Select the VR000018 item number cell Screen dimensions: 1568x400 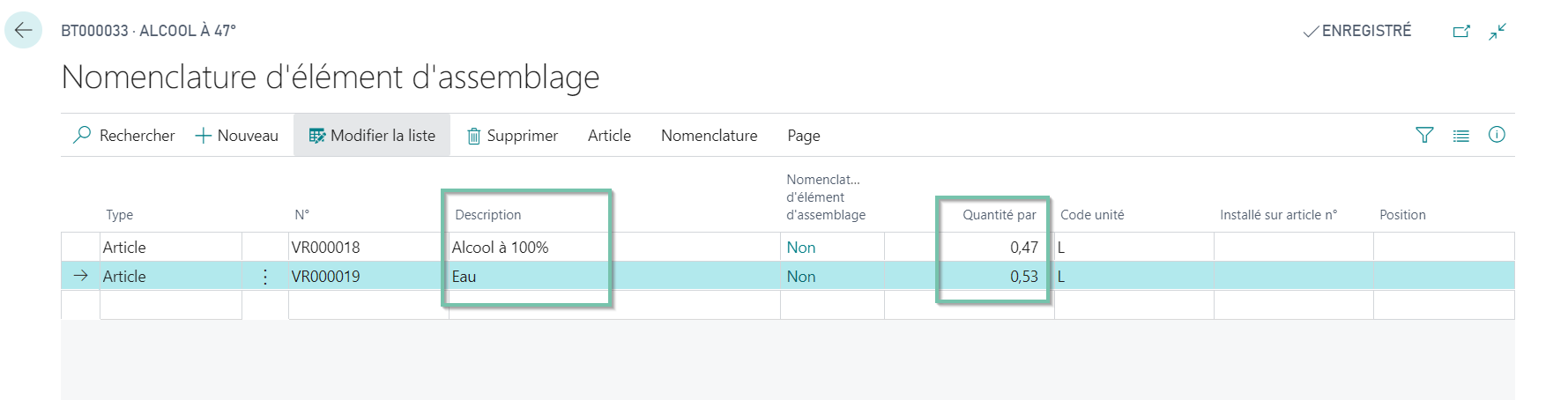tap(368, 248)
